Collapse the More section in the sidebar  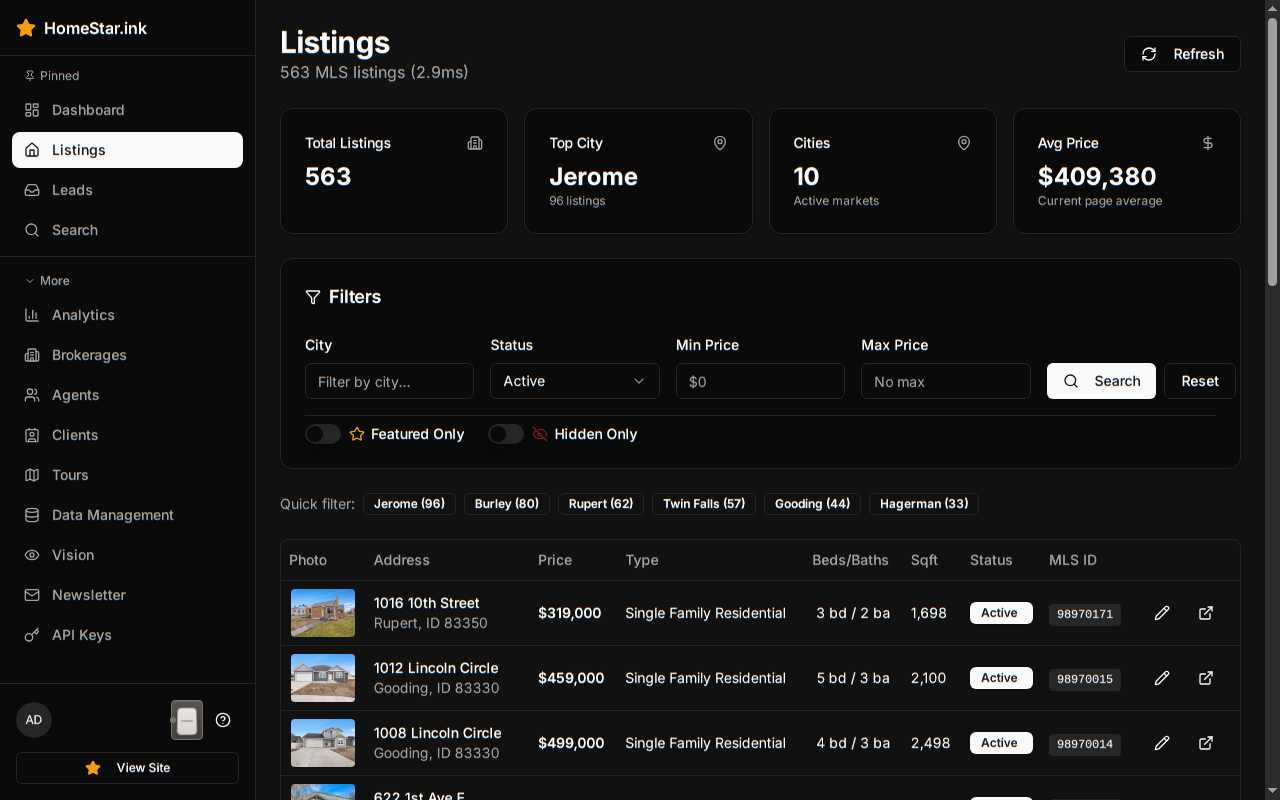(47, 281)
